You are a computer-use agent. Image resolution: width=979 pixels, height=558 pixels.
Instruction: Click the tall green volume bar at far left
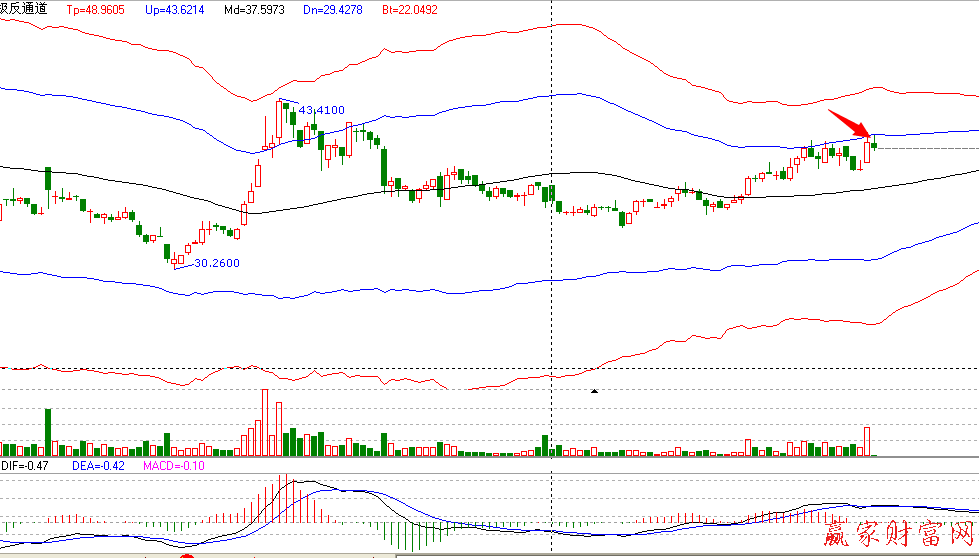(x=47, y=431)
